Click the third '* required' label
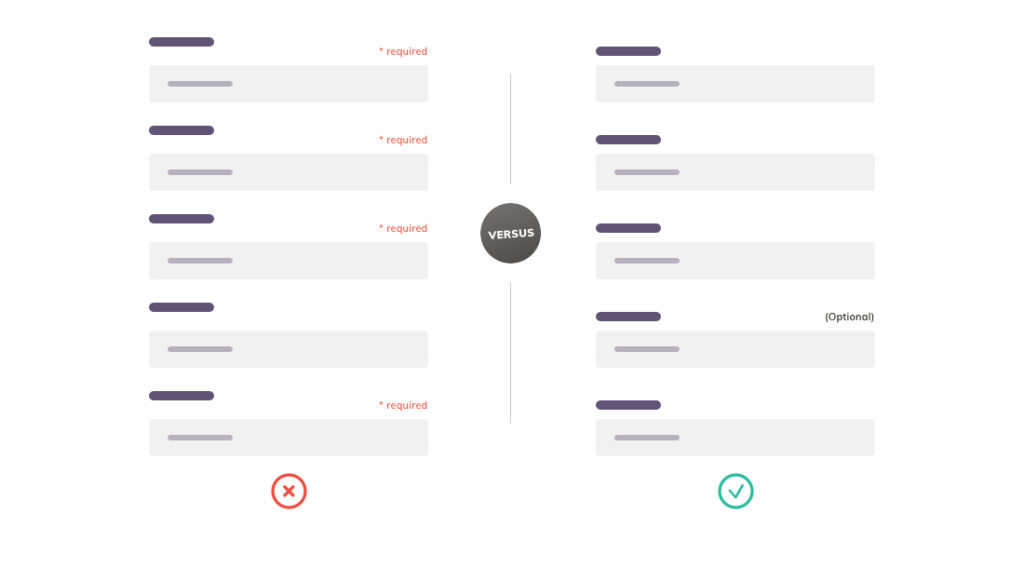 point(403,228)
